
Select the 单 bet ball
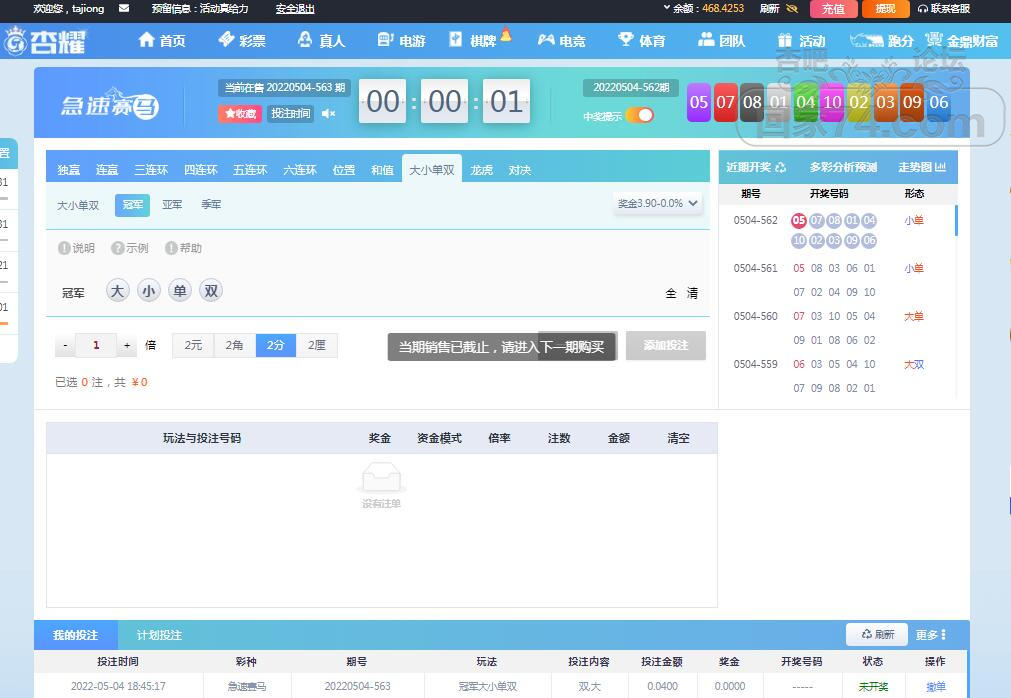point(179,291)
